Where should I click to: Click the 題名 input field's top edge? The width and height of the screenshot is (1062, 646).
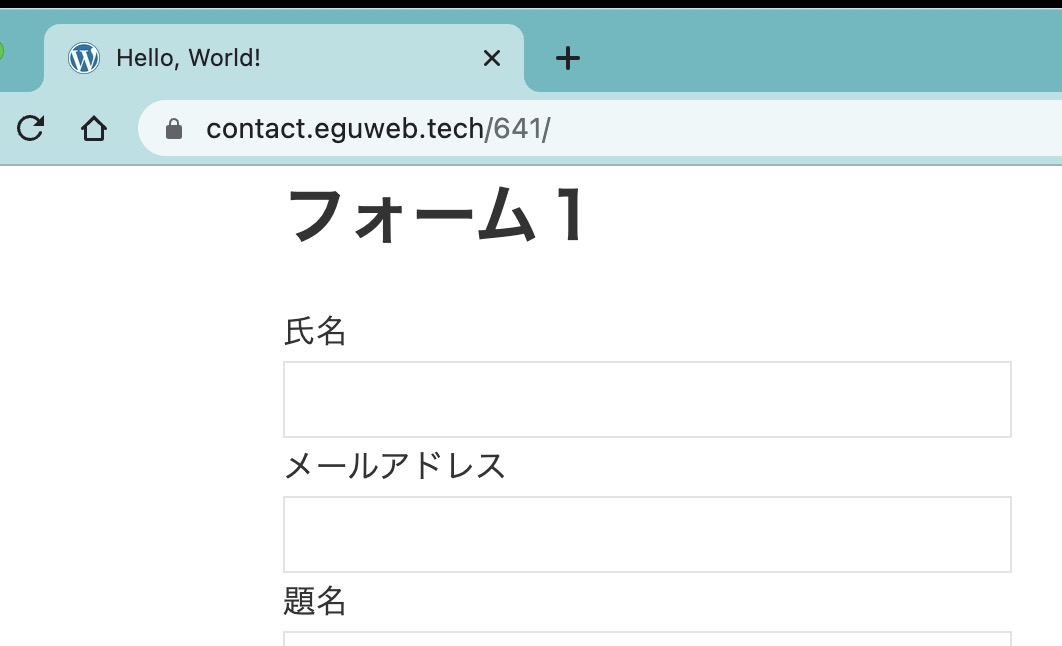pos(647,637)
